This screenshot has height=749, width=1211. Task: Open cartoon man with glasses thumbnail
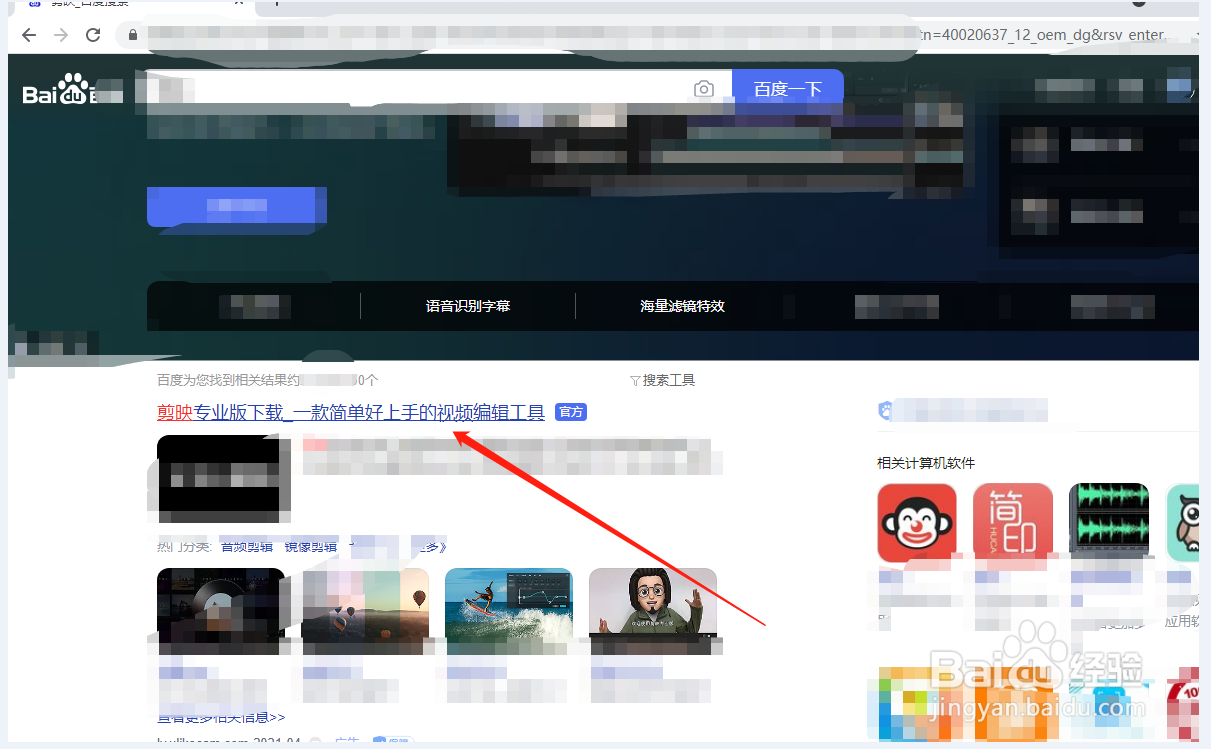pos(653,610)
